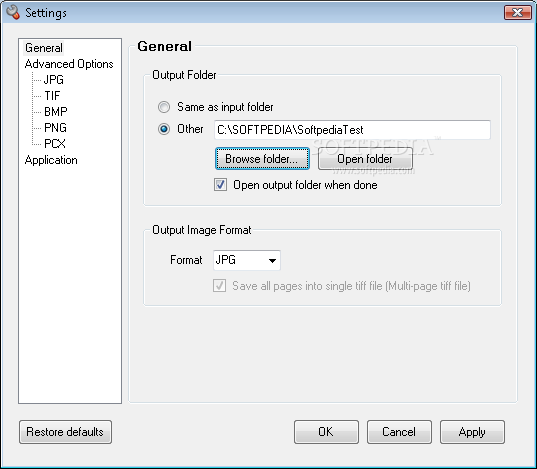This screenshot has width=537, height=469.
Task: Open Advanced Options in the sidebar tree
Action: pyautogui.click(x=69, y=64)
